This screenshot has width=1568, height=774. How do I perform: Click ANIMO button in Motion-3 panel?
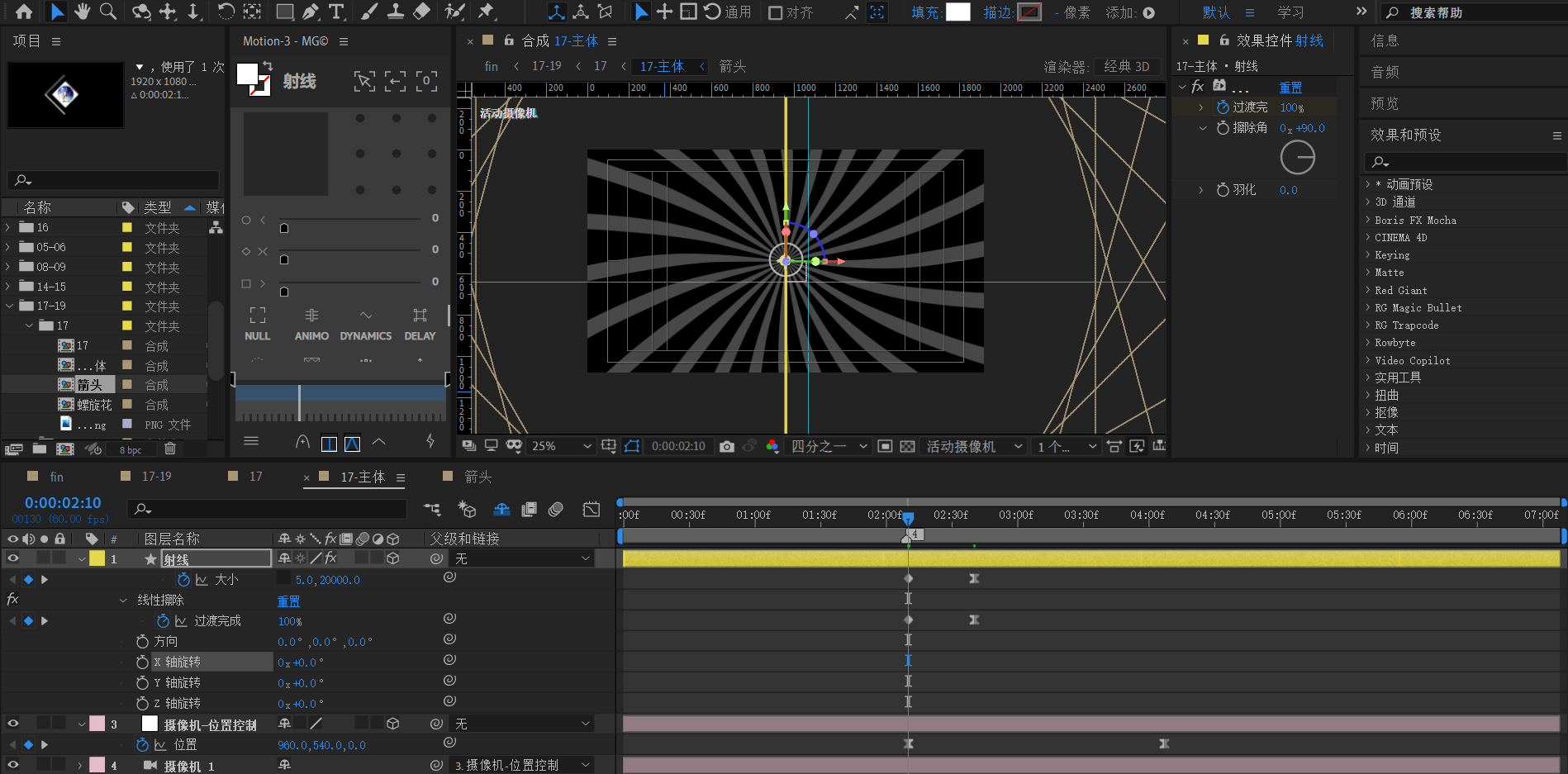coord(311,325)
